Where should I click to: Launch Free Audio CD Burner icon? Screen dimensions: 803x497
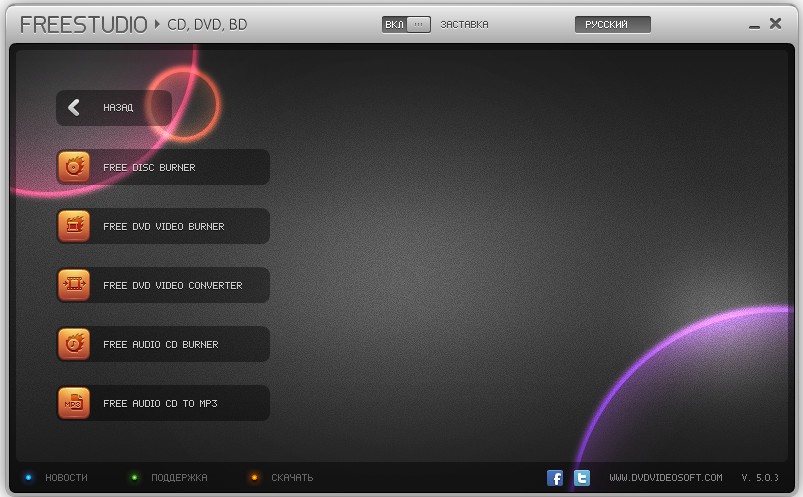coord(74,344)
